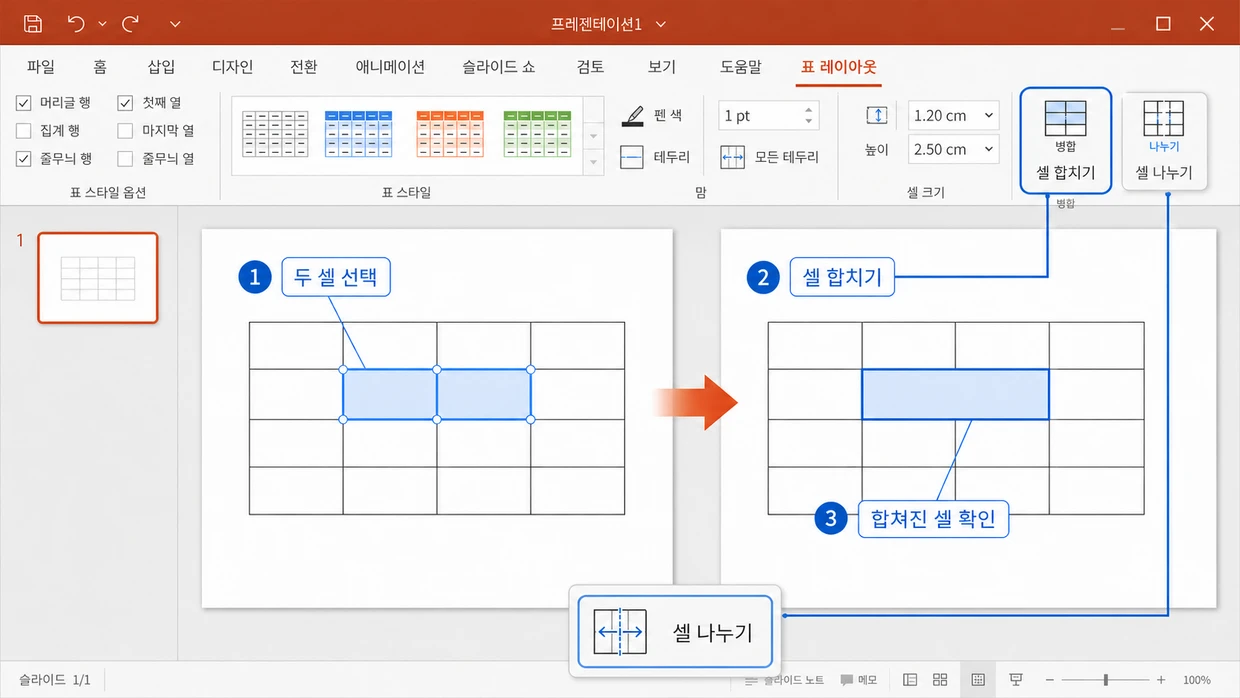Viewport: 1240px width, 698px height.
Task: Switch to the 디자인 tab
Action: (232, 67)
